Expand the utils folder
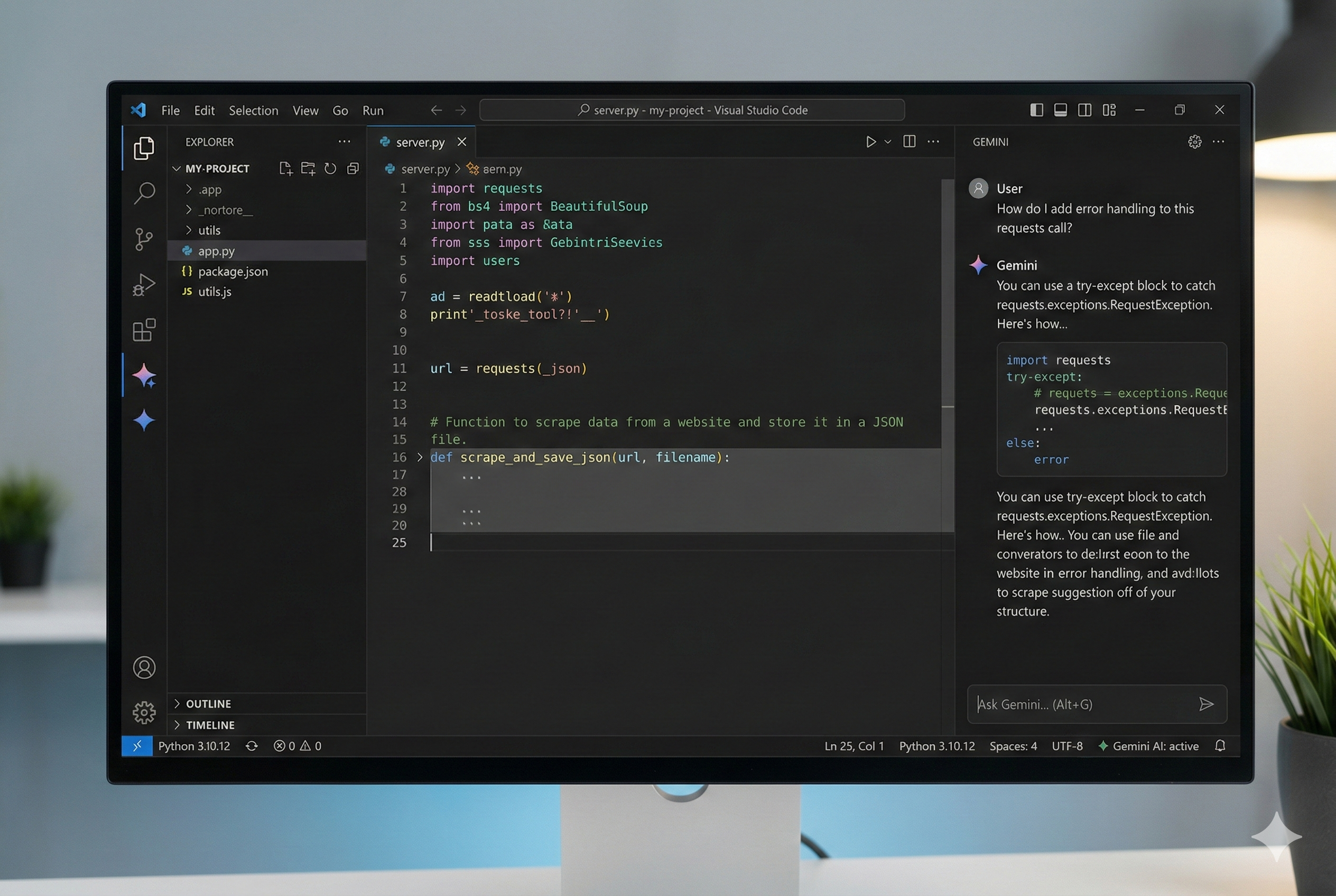1336x896 pixels. [x=210, y=230]
